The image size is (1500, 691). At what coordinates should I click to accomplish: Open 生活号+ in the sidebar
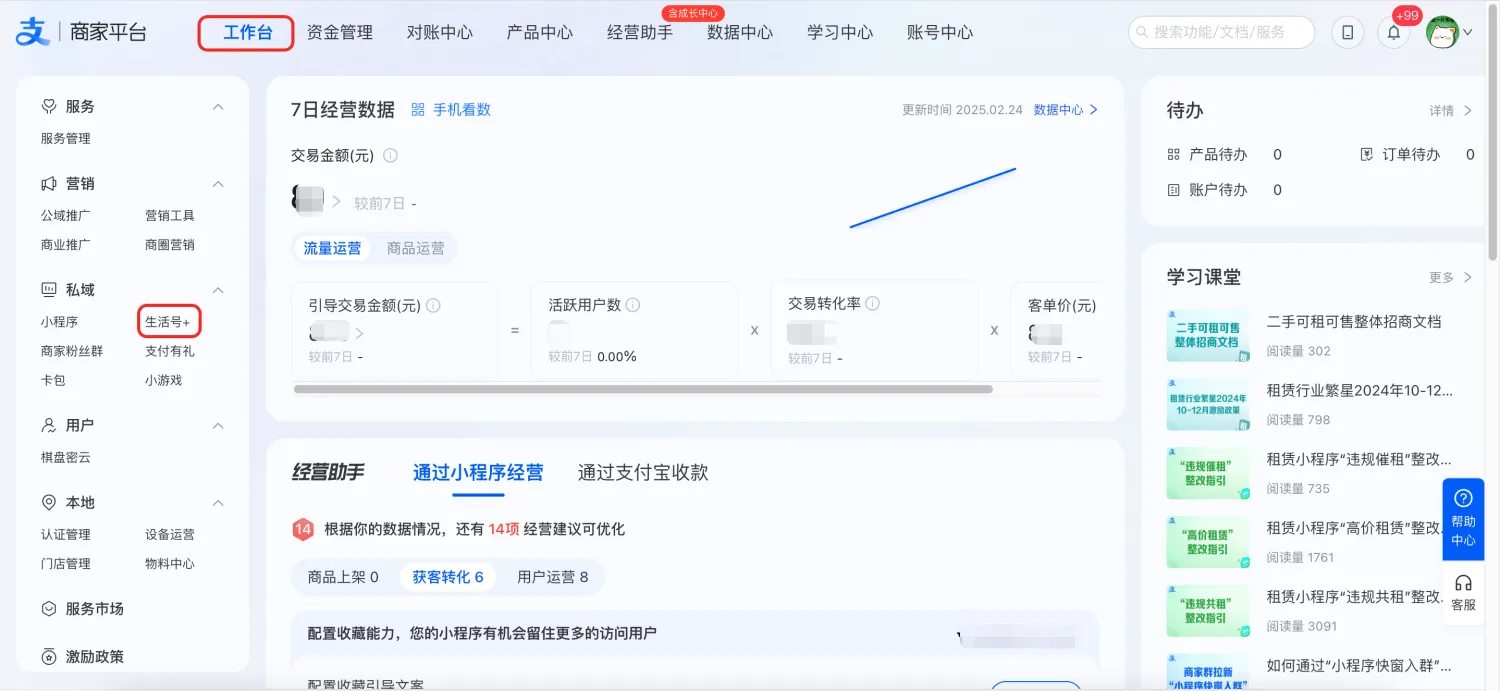coord(168,322)
